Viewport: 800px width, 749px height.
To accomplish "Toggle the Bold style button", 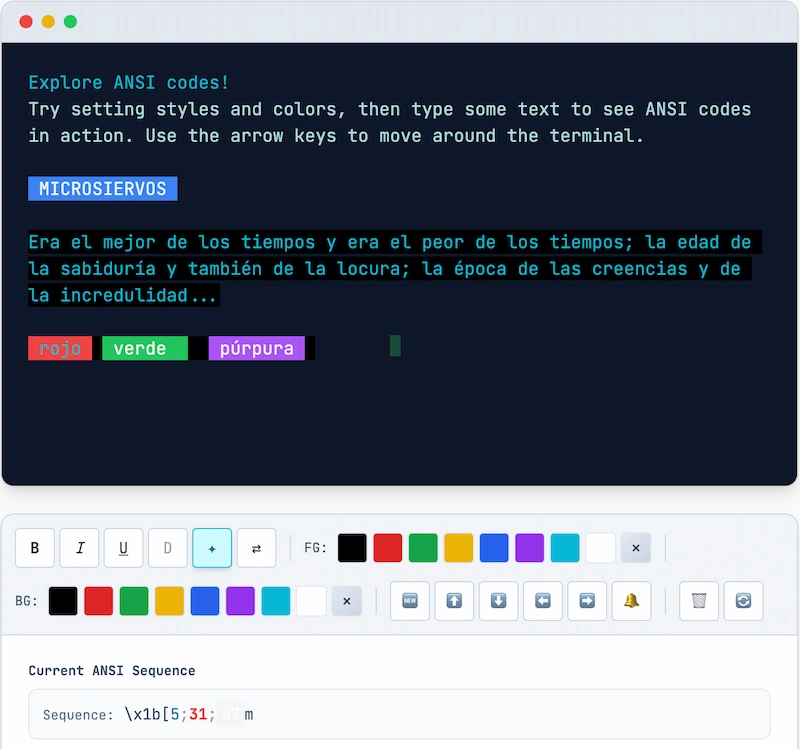I will coord(35,548).
